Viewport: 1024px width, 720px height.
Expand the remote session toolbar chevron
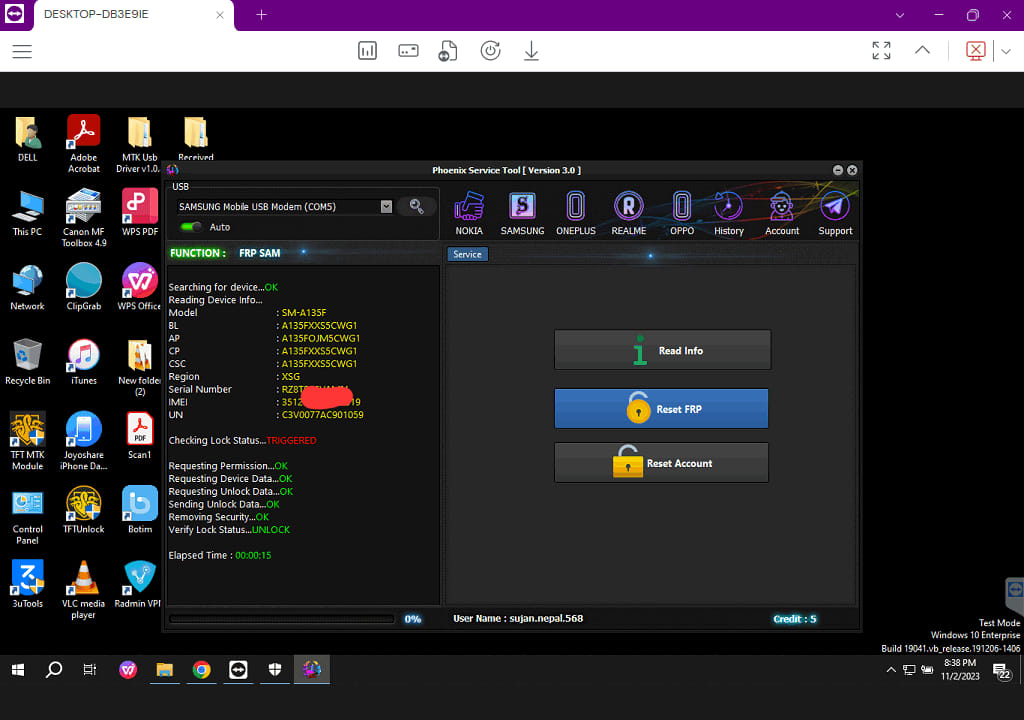pyautogui.click(x=922, y=50)
